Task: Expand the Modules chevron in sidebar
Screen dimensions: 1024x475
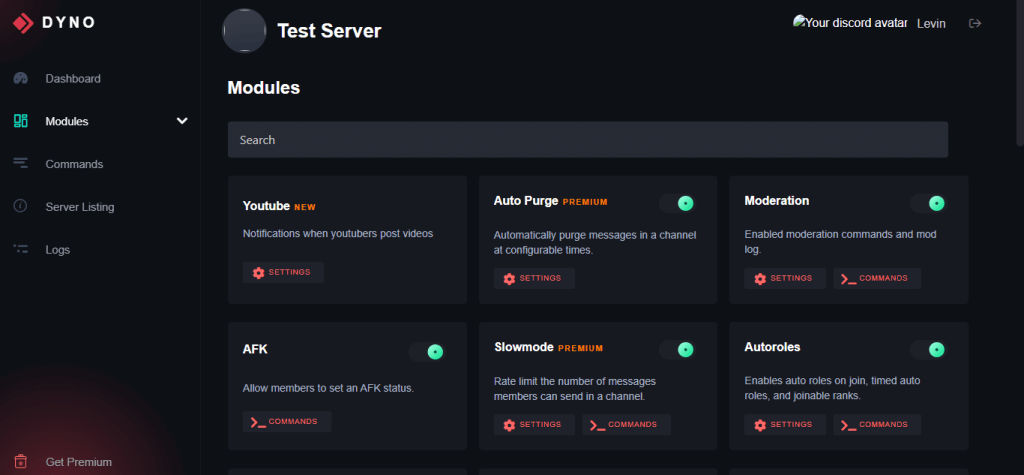Action: [x=182, y=121]
